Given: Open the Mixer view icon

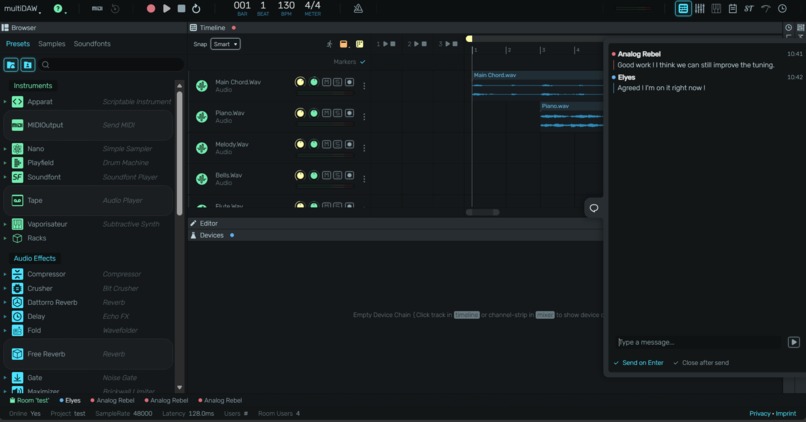Looking at the screenshot, I should click(700, 8).
